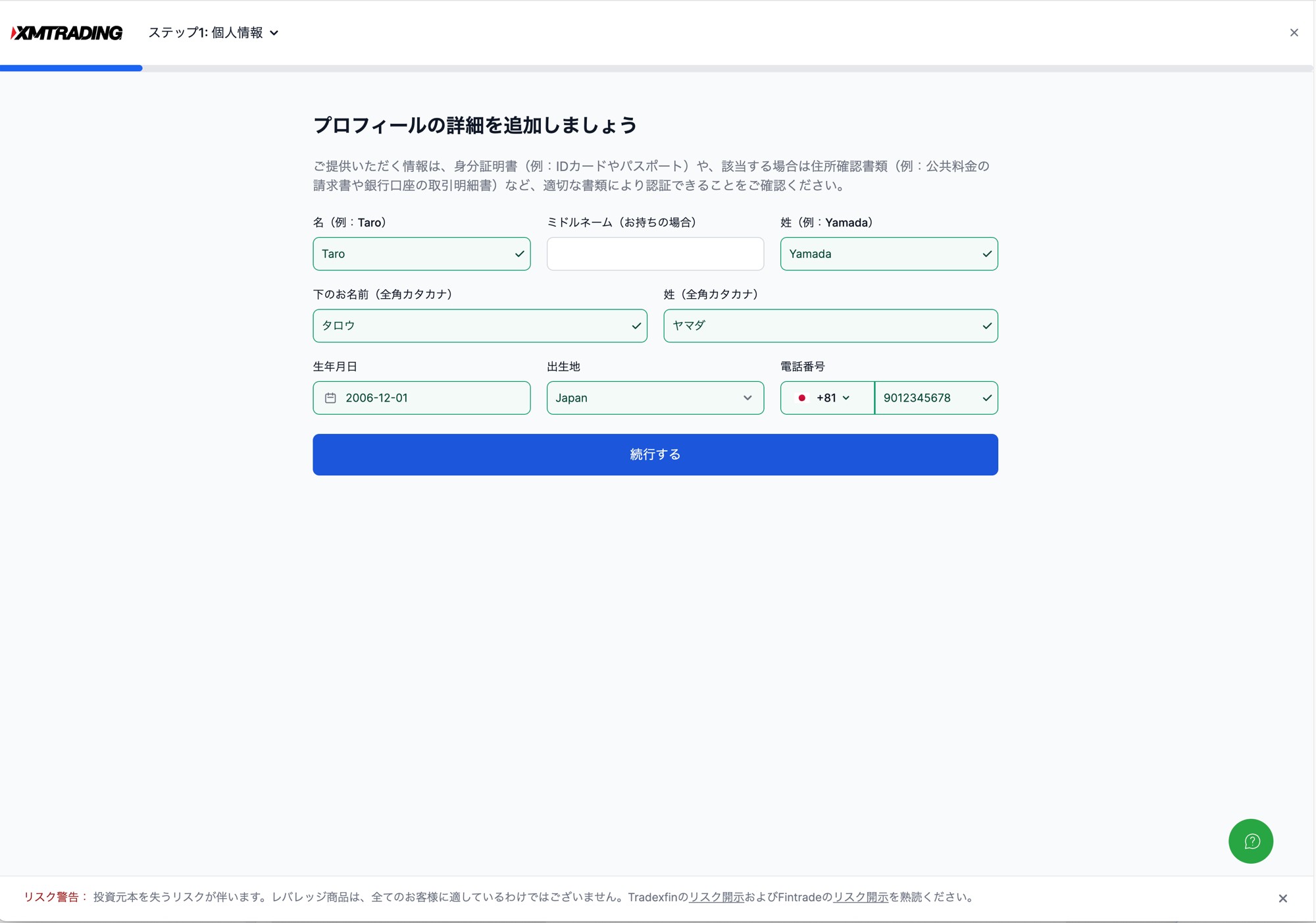The image size is (1316, 923).
Task: Click the katakana first name field タロウ
Action: pyautogui.click(x=480, y=325)
